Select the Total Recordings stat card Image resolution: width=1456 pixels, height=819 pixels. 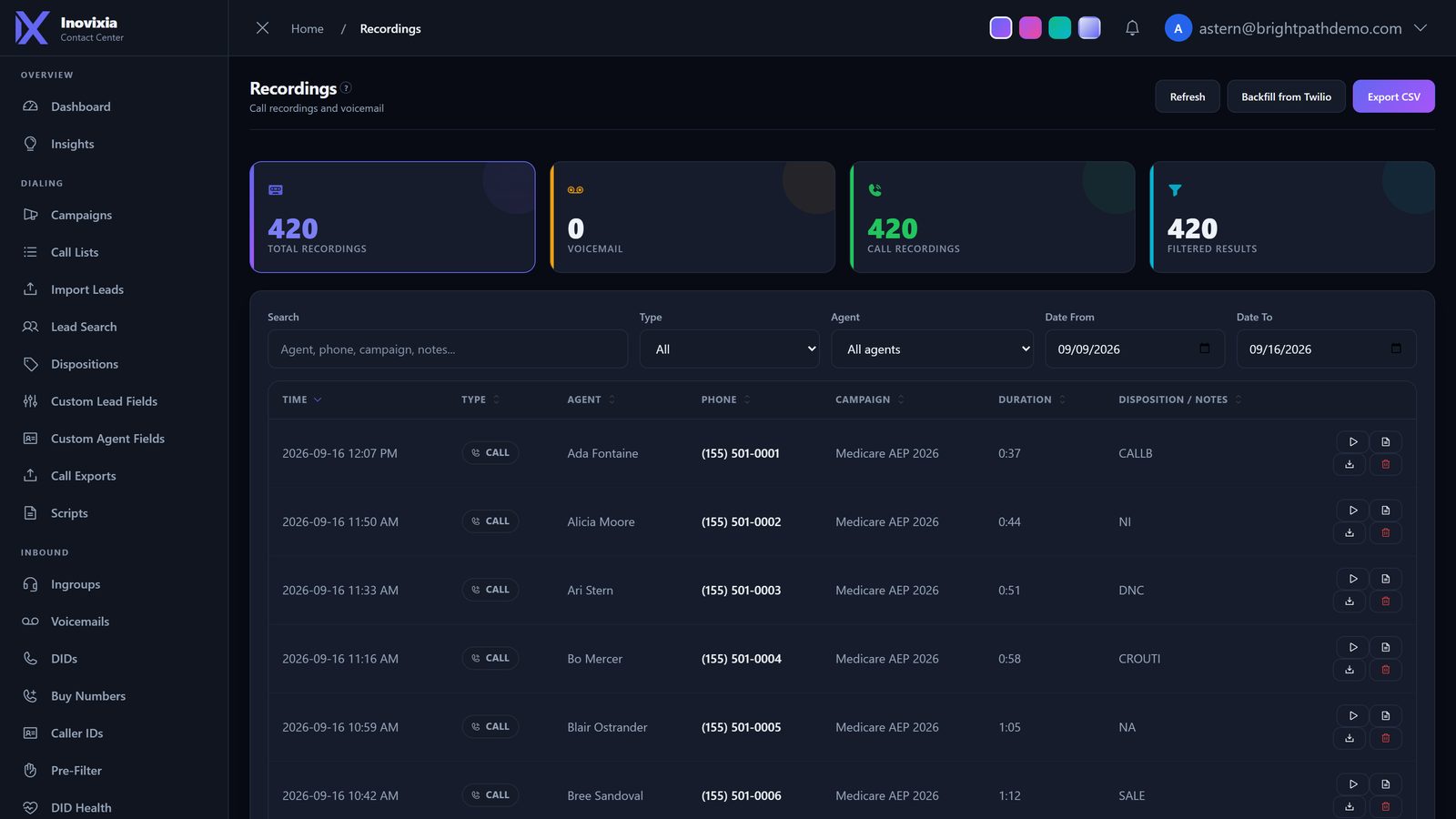click(x=393, y=217)
